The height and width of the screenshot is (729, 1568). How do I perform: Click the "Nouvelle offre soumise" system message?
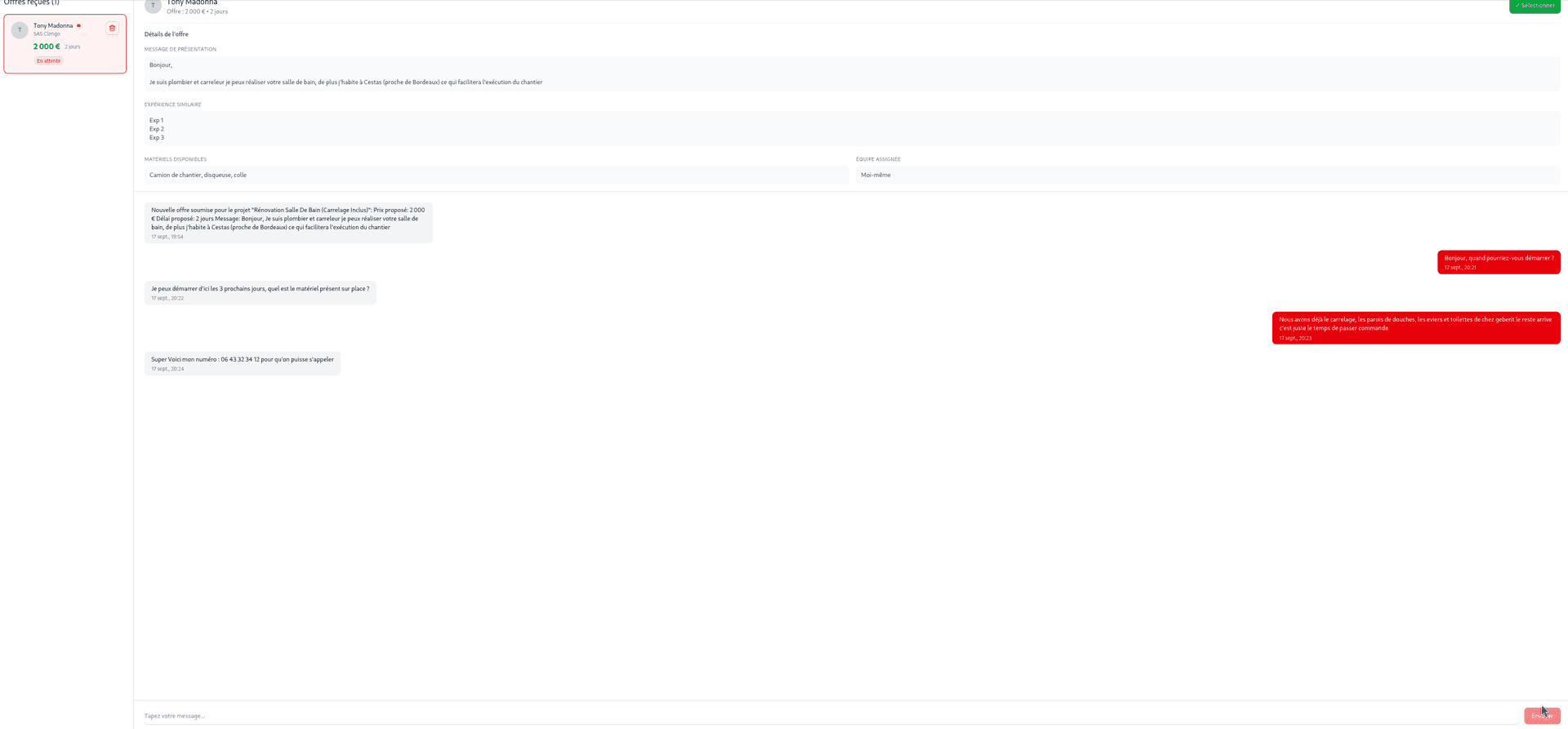click(288, 222)
